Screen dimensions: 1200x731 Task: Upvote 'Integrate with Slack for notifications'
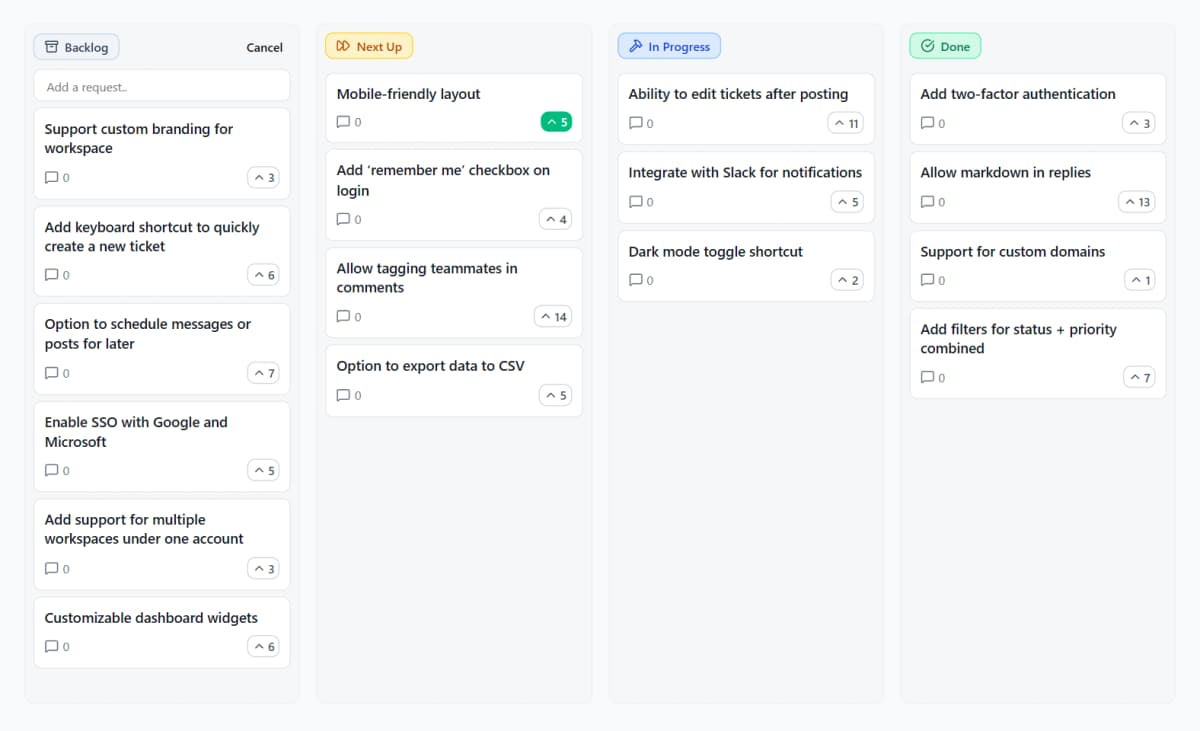click(x=847, y=201)
